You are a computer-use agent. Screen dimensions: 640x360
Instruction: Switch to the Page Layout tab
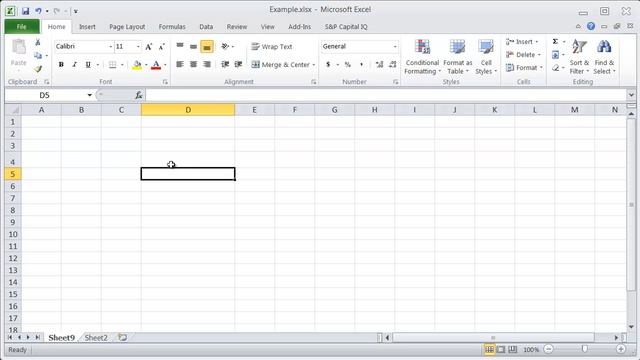click(127, 27)
